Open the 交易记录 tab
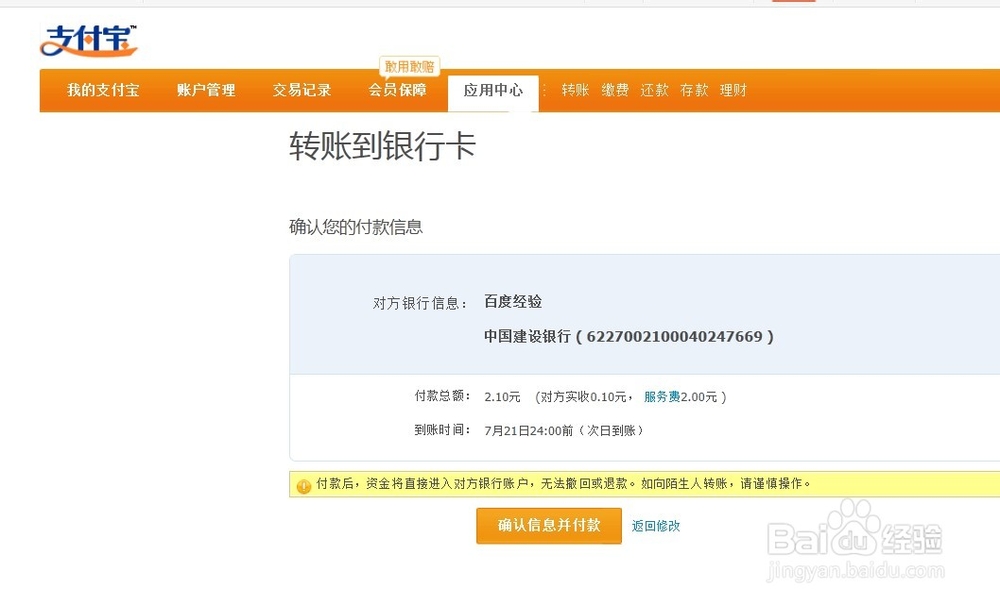This screenshot has height=605, width=1000. (300, 90)
